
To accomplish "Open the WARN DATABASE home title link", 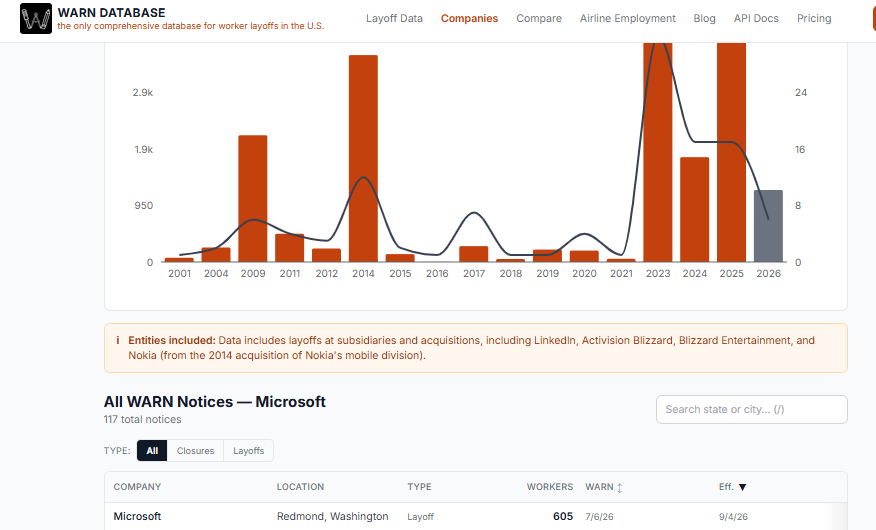I will 111,12.
